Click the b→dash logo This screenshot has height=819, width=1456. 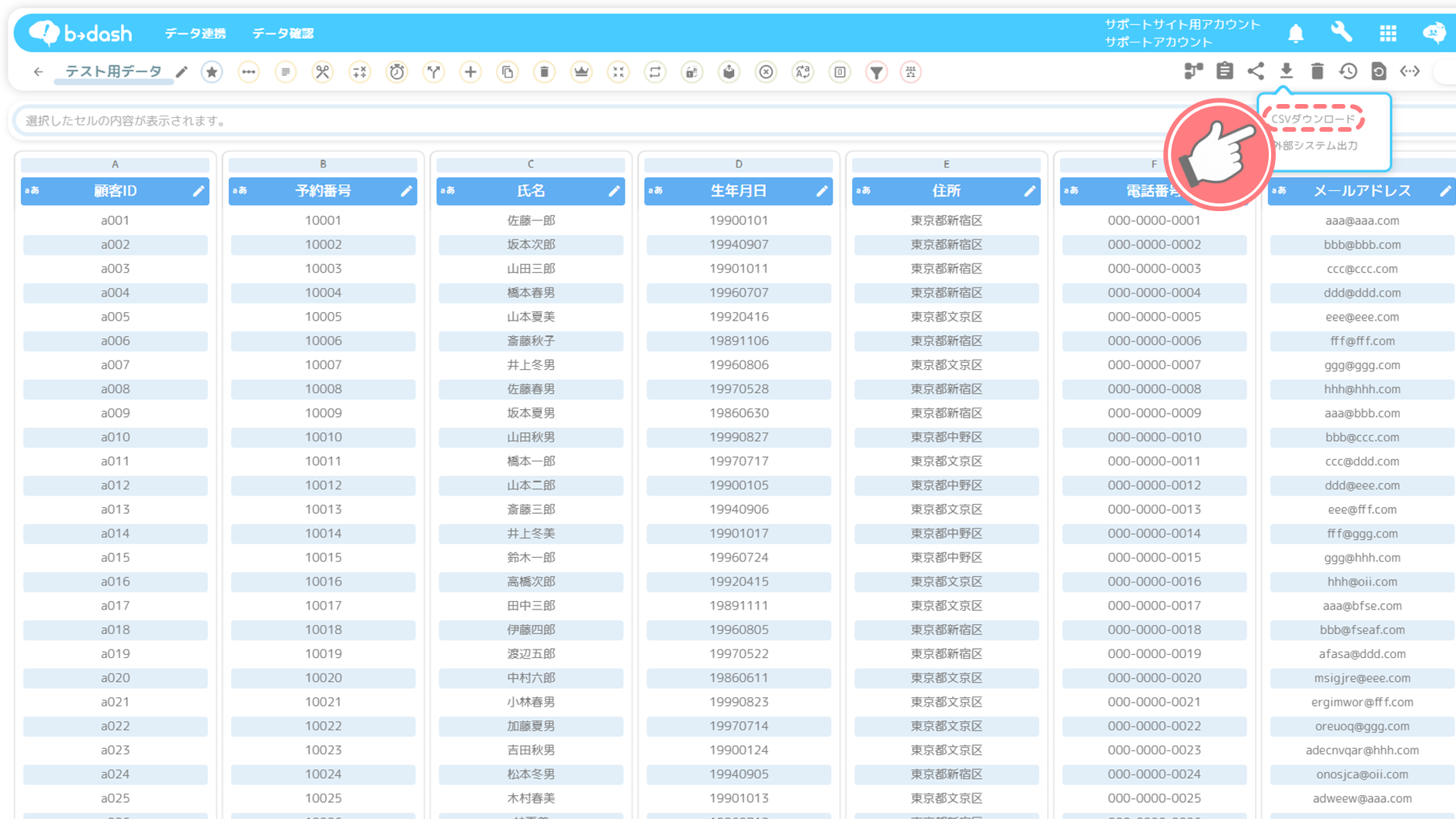81,33
